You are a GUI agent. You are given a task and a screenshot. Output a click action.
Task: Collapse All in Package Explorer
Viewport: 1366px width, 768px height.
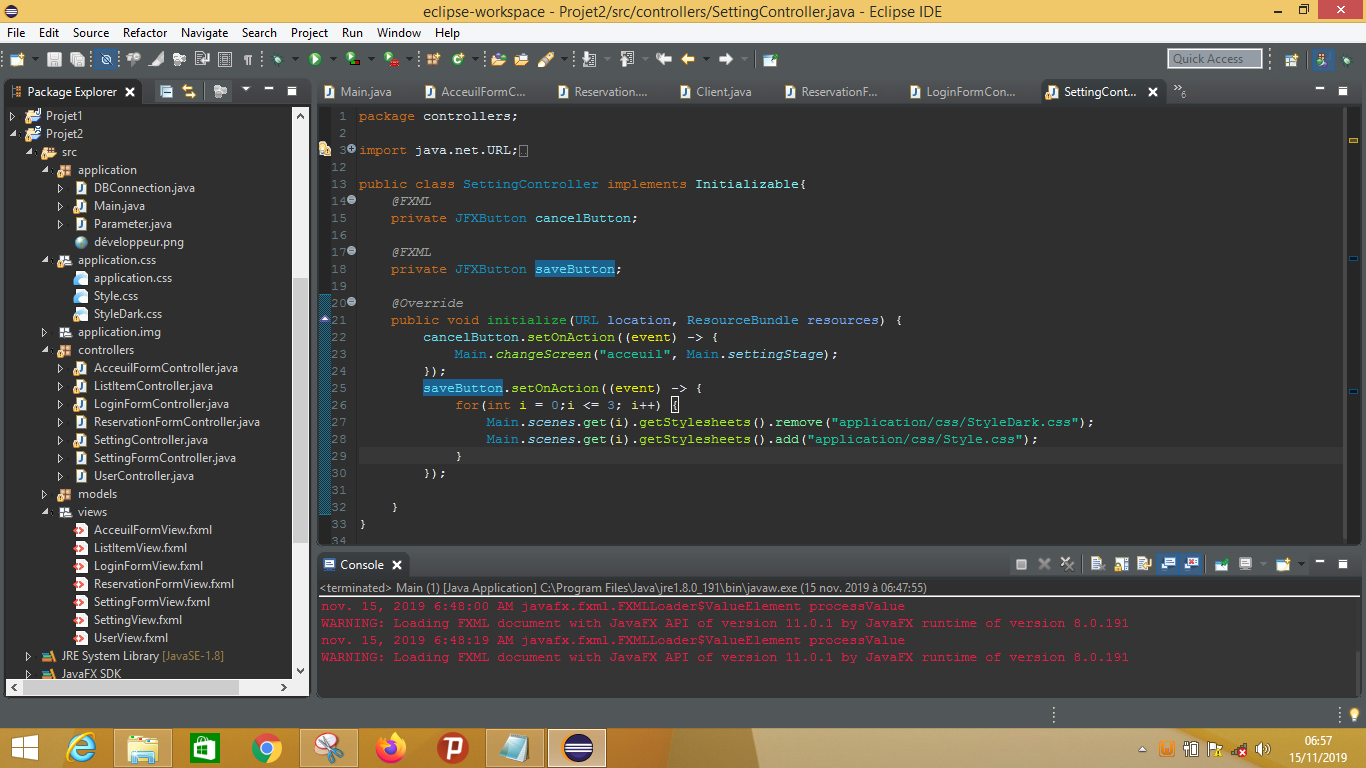pyautogui.click(x=166, y=91)
